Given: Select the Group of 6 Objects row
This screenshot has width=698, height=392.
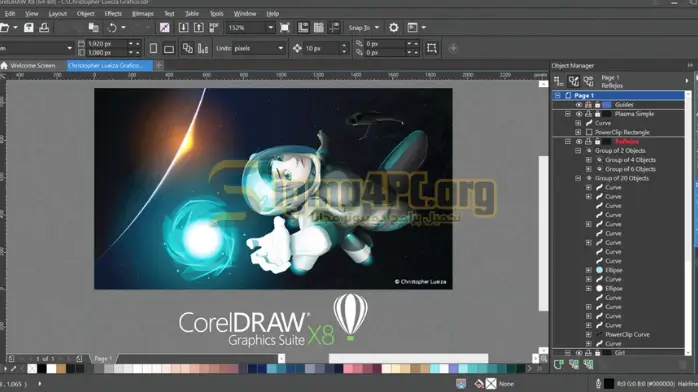Looking at the screenshot, I should tap(630, 169).
